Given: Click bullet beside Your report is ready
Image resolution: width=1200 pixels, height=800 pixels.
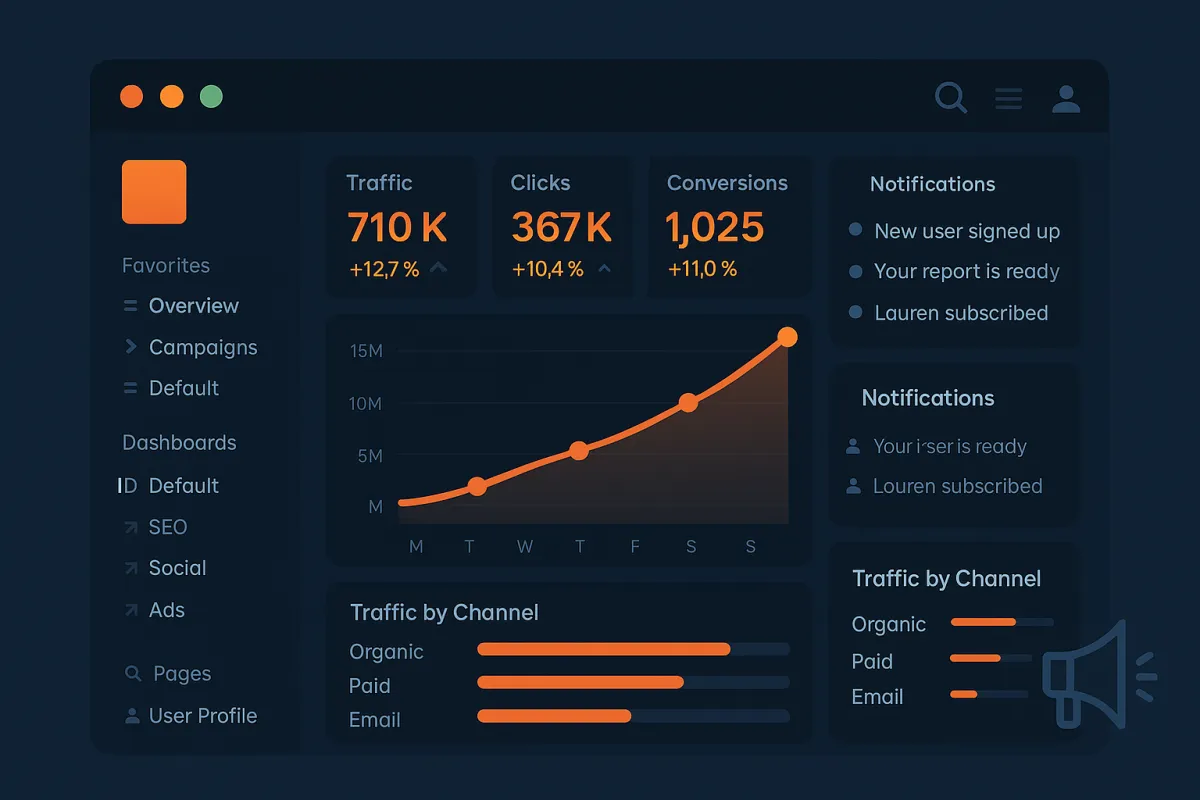Looking at the screenshot, I should coord(855,271).
